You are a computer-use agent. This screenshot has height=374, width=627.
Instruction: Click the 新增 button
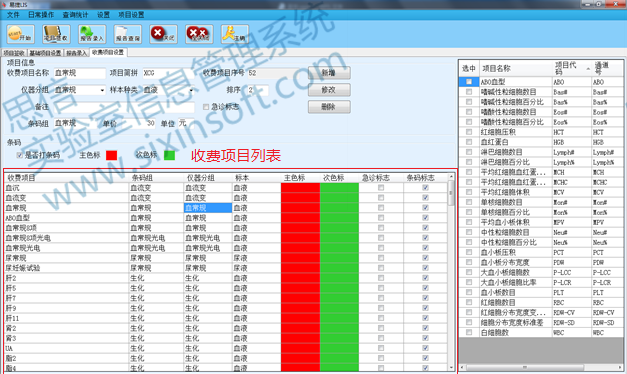[x=329, y=73]
